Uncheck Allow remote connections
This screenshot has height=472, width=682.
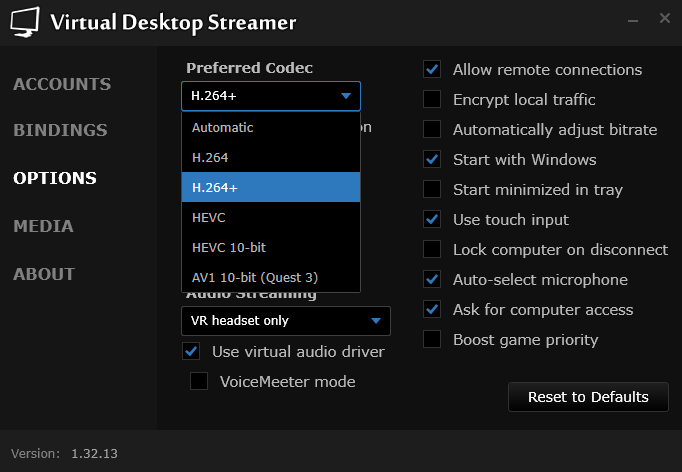(x=432, y=70)
